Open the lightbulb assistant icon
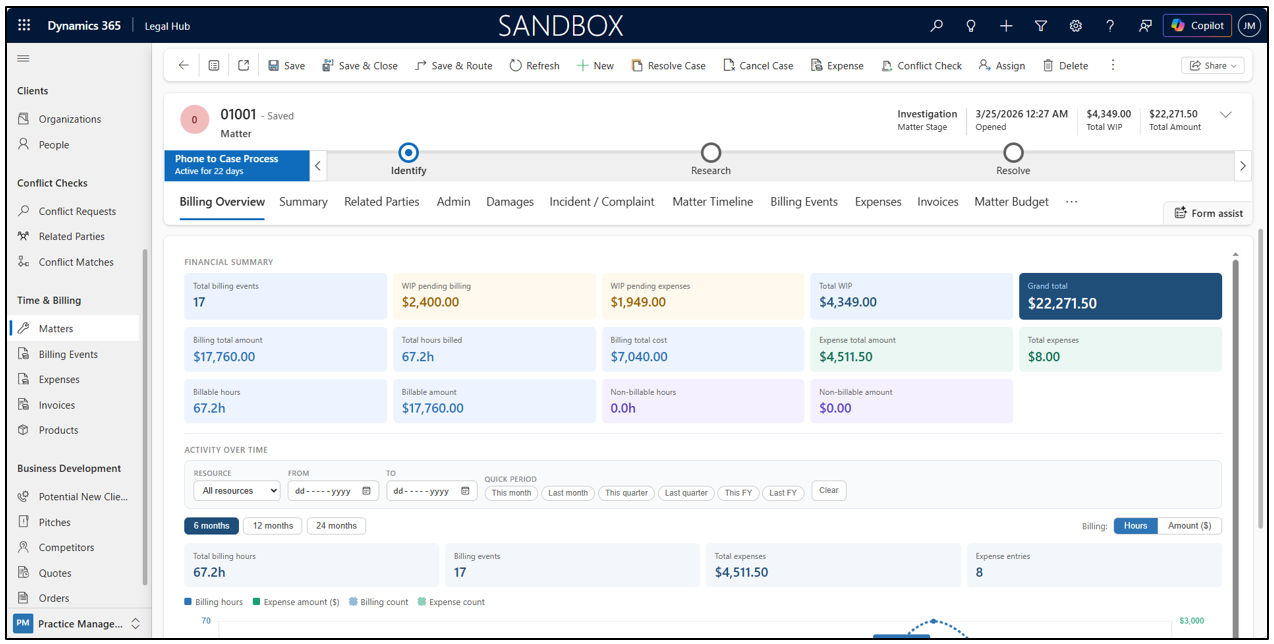This screenshot has width=1274, height=644. pyautogui.click(x=971, y=26)
